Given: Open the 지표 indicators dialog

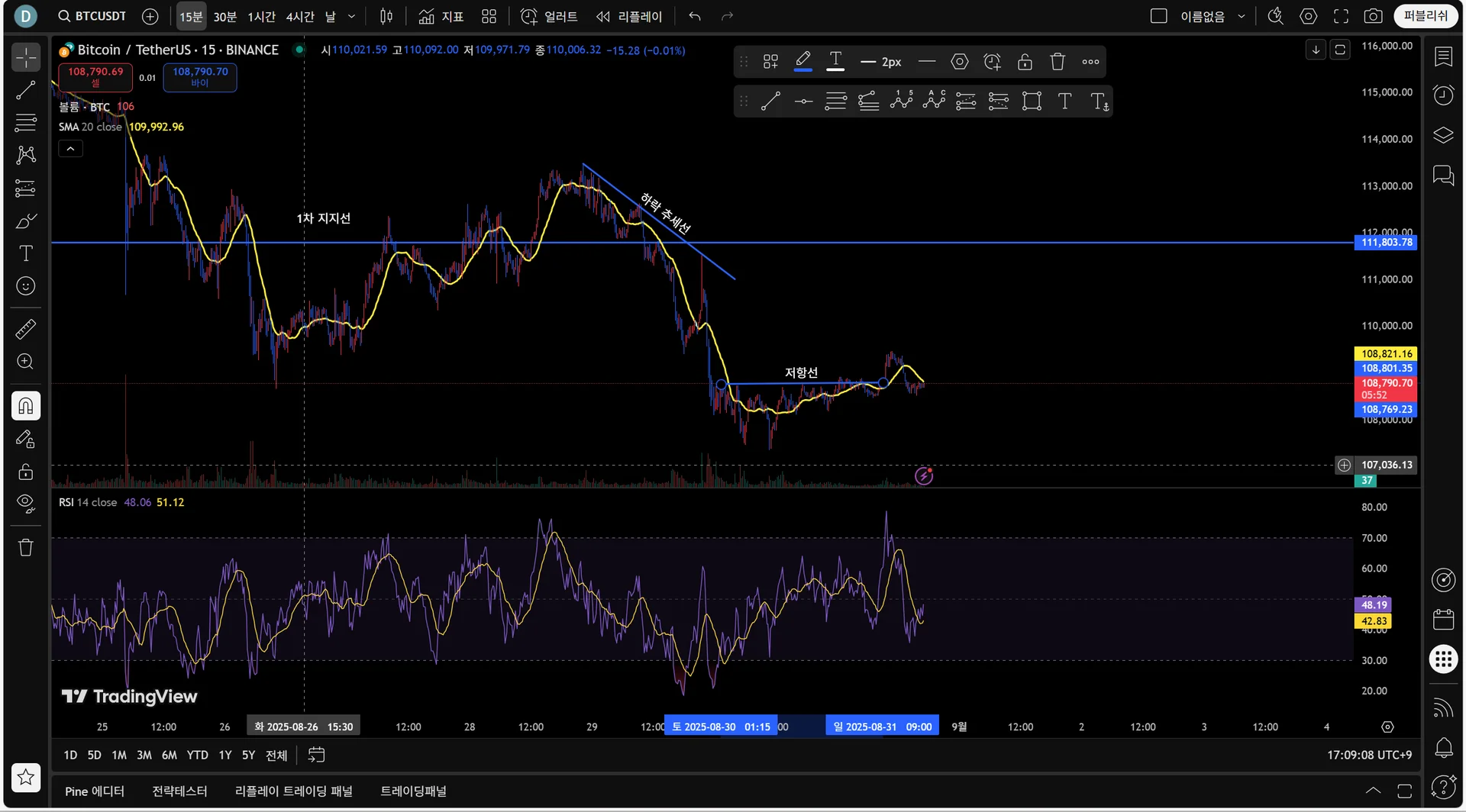Looking at the screenshot, I should 441,16.
